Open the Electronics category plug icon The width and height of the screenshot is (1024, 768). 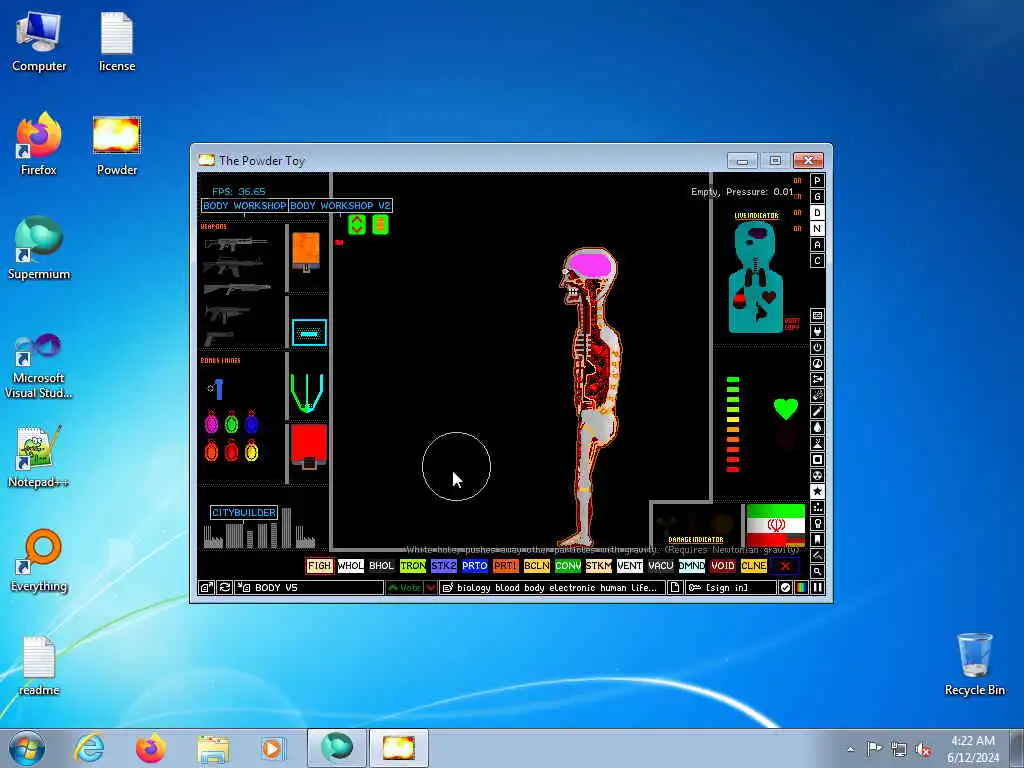817,332
